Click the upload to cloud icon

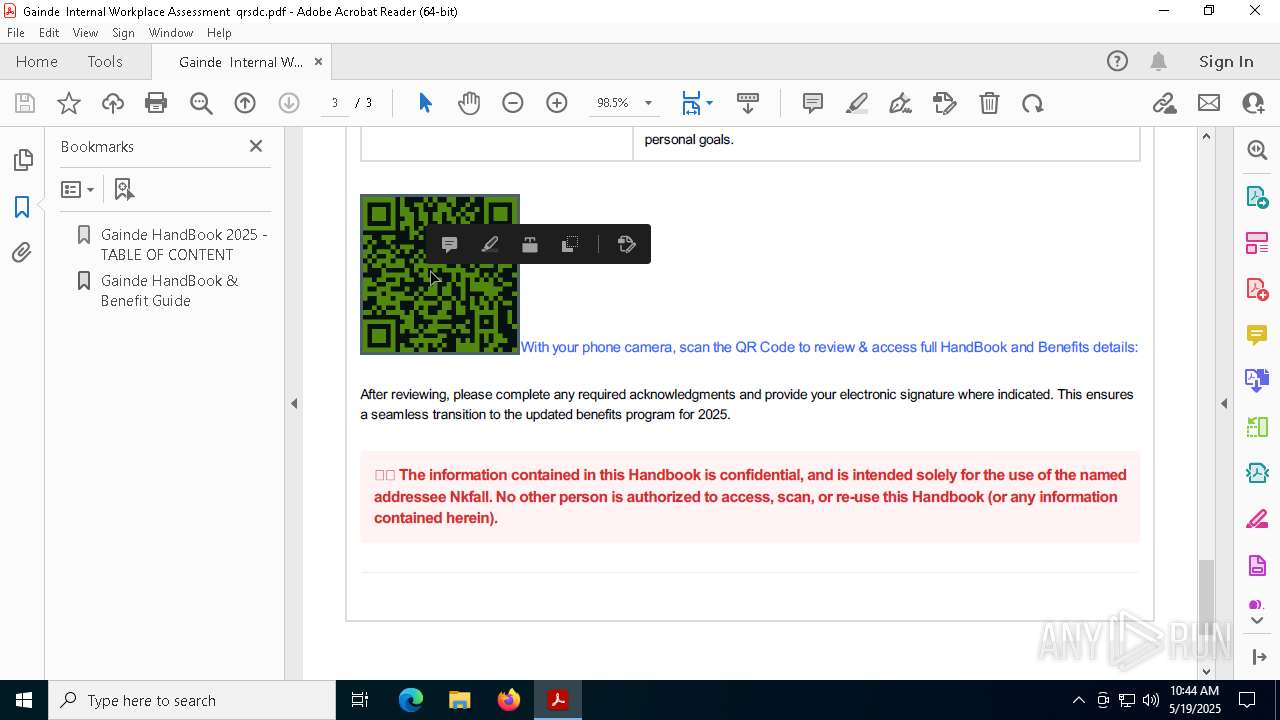(x=113, y=103)
